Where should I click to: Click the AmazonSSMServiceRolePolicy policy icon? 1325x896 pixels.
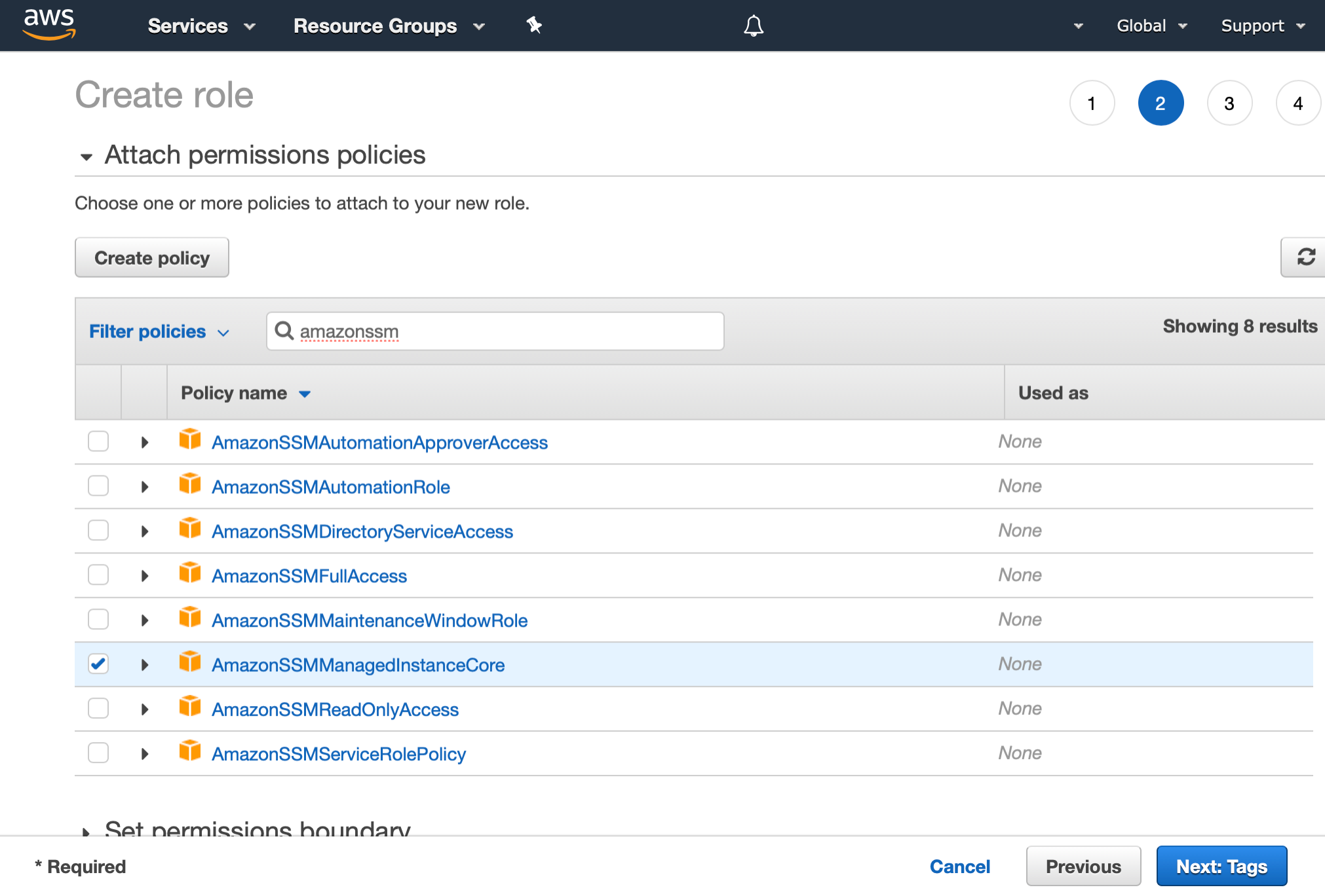[x=190, y=753]
